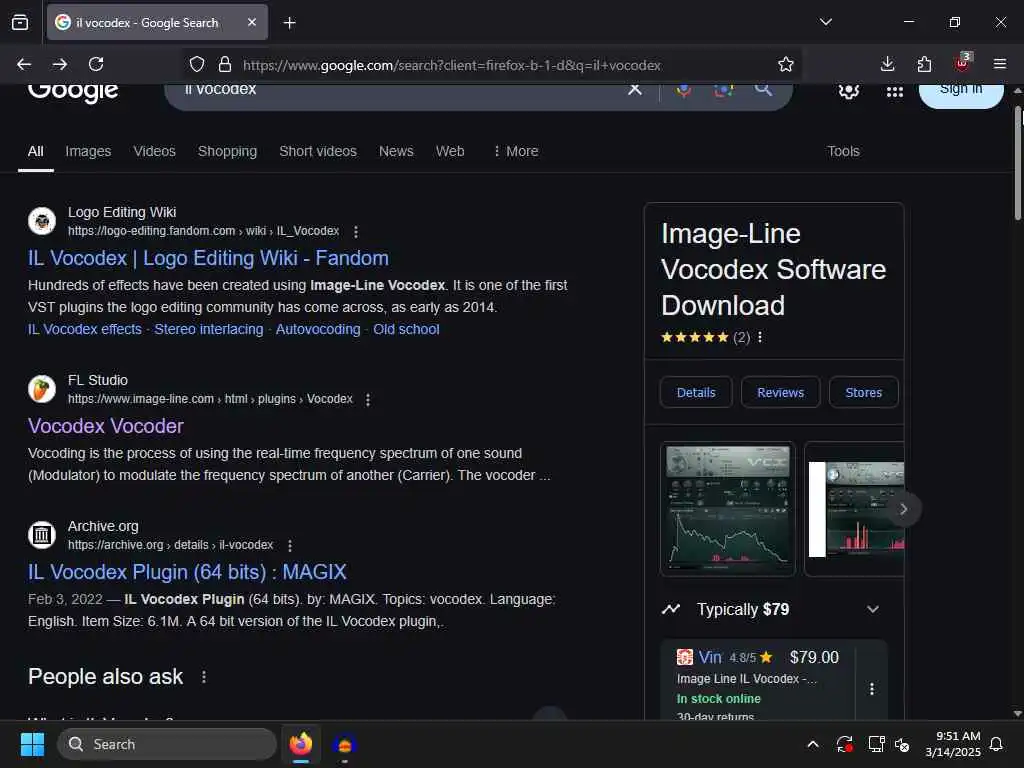Reload the current page
The width and height of the screenshot is (1024, 768).
coord(96,64)
